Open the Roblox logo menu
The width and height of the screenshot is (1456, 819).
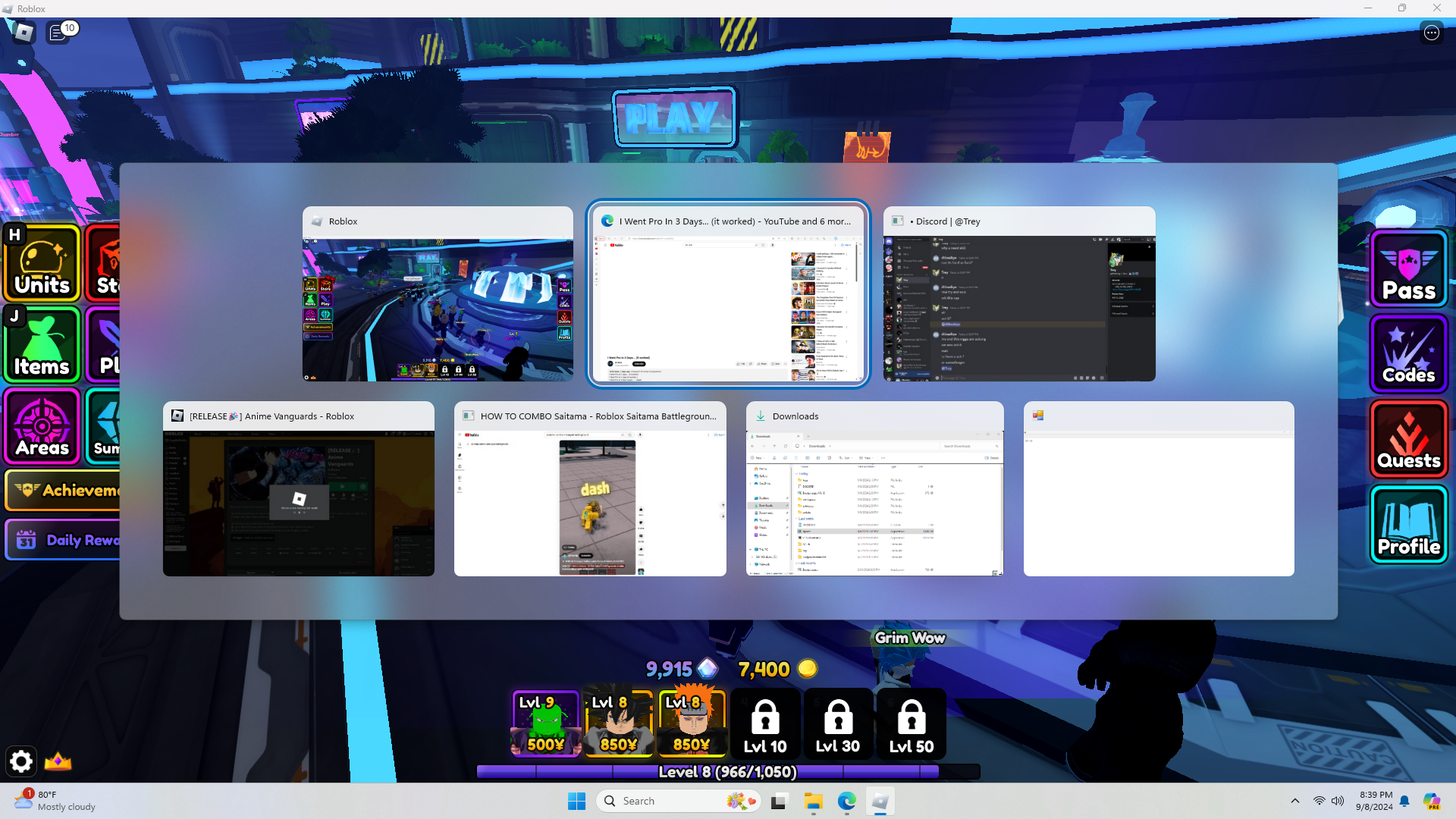pos(24,32)
